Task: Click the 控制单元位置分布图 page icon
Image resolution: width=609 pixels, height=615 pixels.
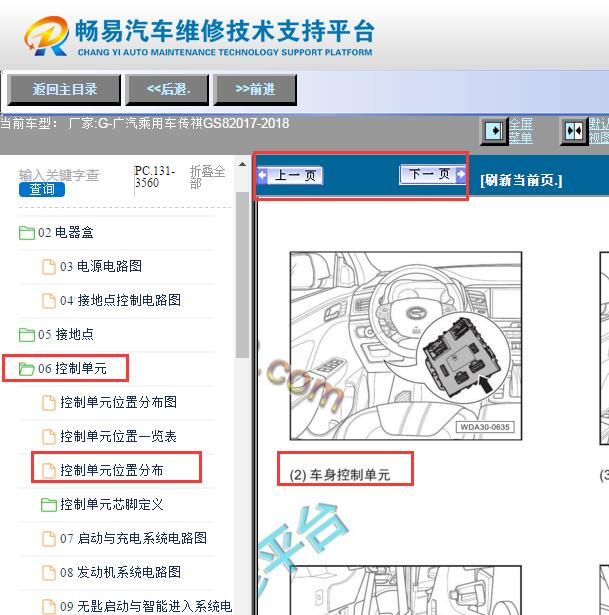Action: click(x=49, y=402)
